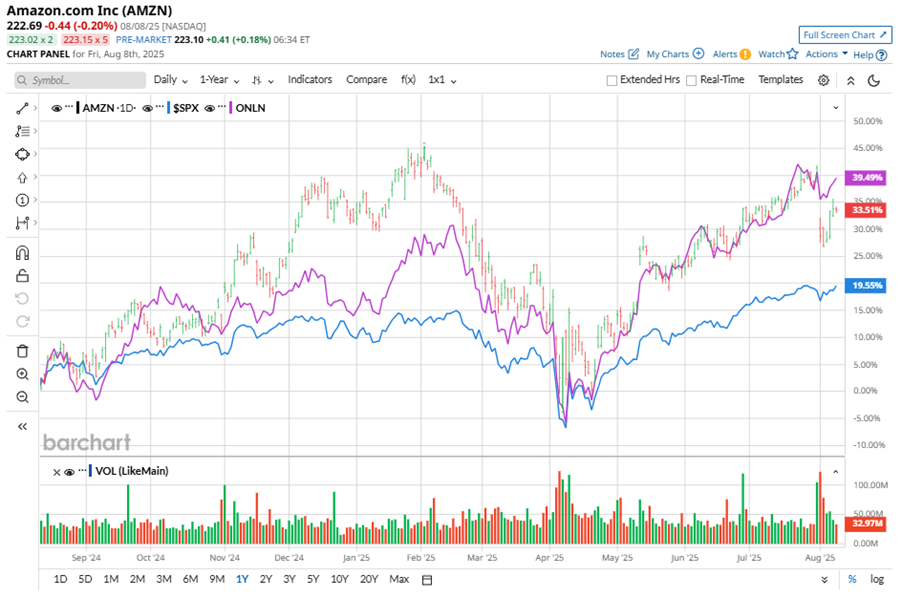Switch to the 6M time range
This screenshot has height=598, width=902.
pos(190,580)
